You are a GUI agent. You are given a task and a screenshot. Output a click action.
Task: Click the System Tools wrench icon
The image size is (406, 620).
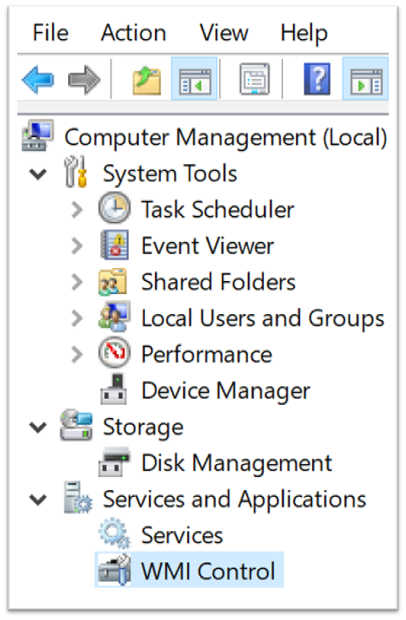point(75,172)
